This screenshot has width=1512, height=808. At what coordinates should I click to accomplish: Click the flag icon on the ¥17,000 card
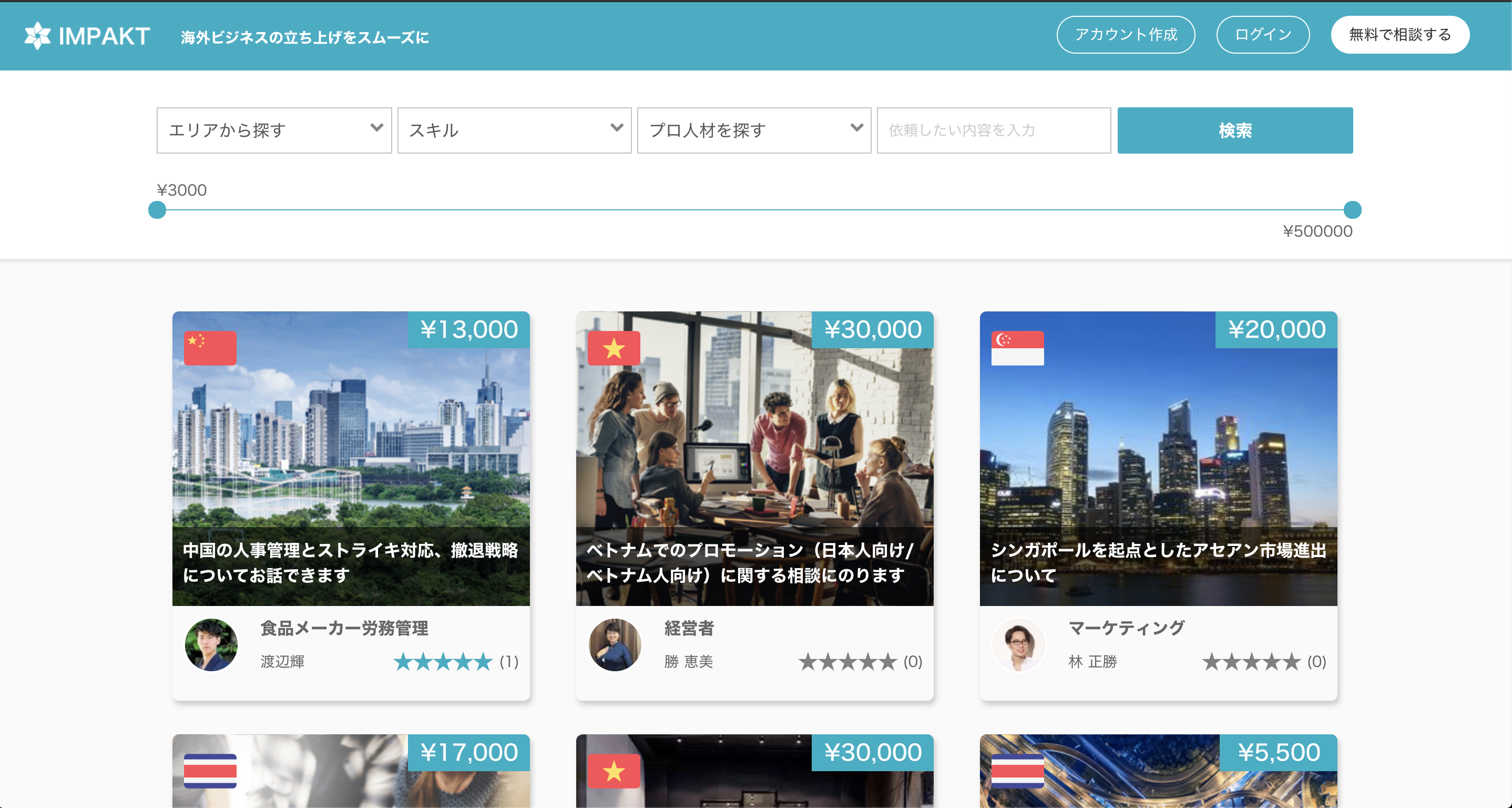click(210, 772)
